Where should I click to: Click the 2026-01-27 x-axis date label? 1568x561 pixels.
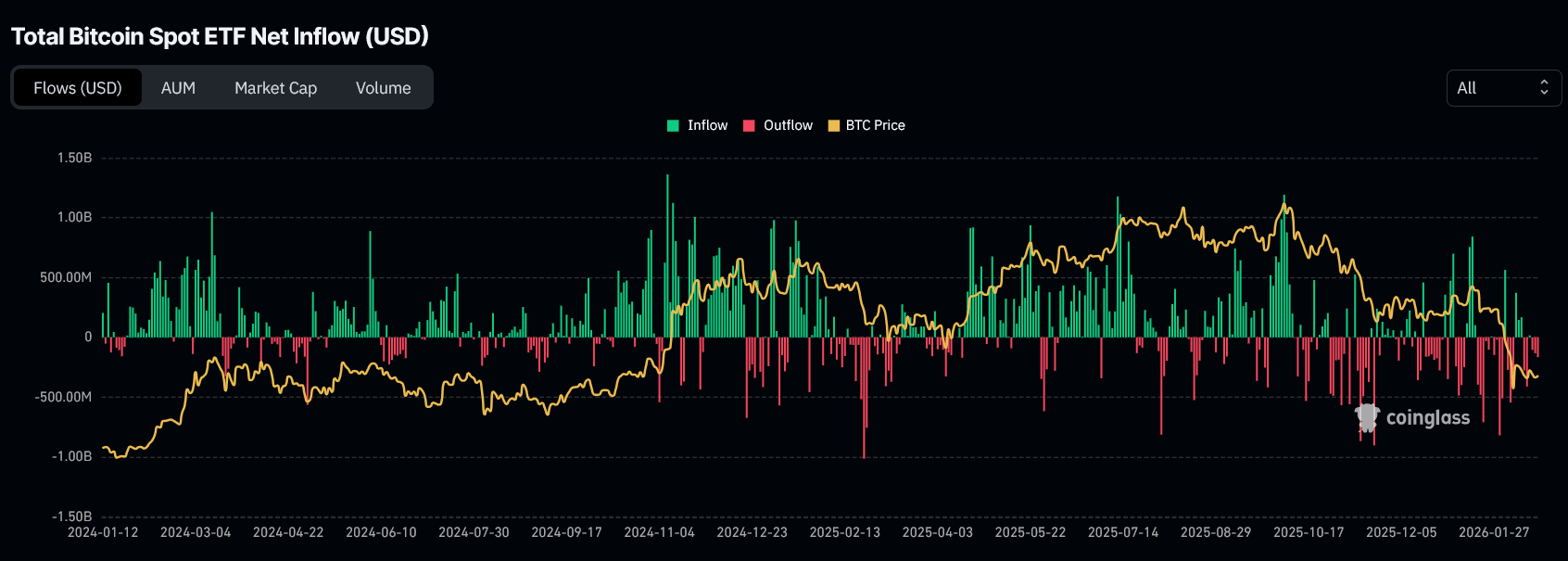[x=1494, y=532]
